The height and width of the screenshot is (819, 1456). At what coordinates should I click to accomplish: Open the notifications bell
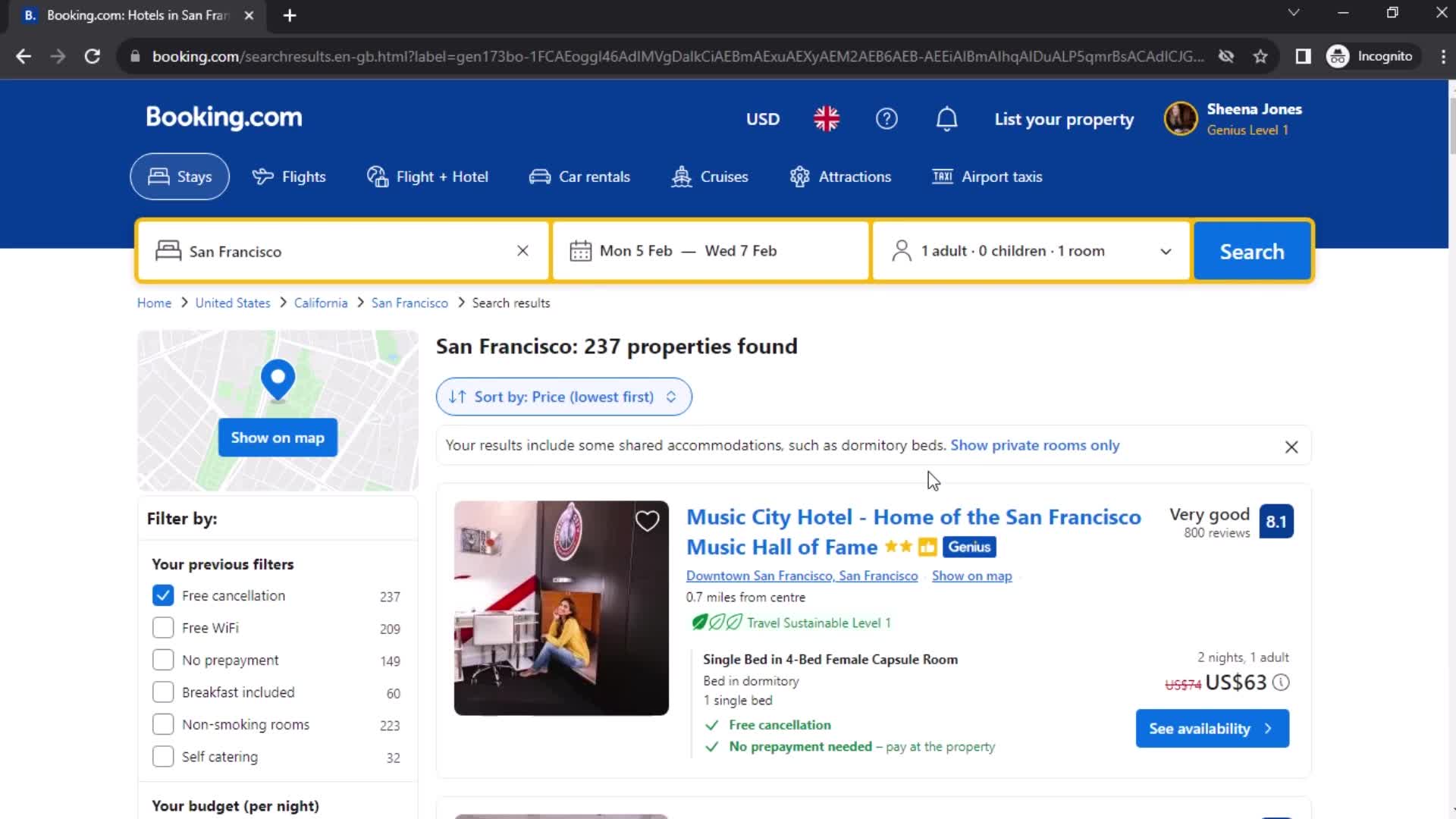pos(946,119)
